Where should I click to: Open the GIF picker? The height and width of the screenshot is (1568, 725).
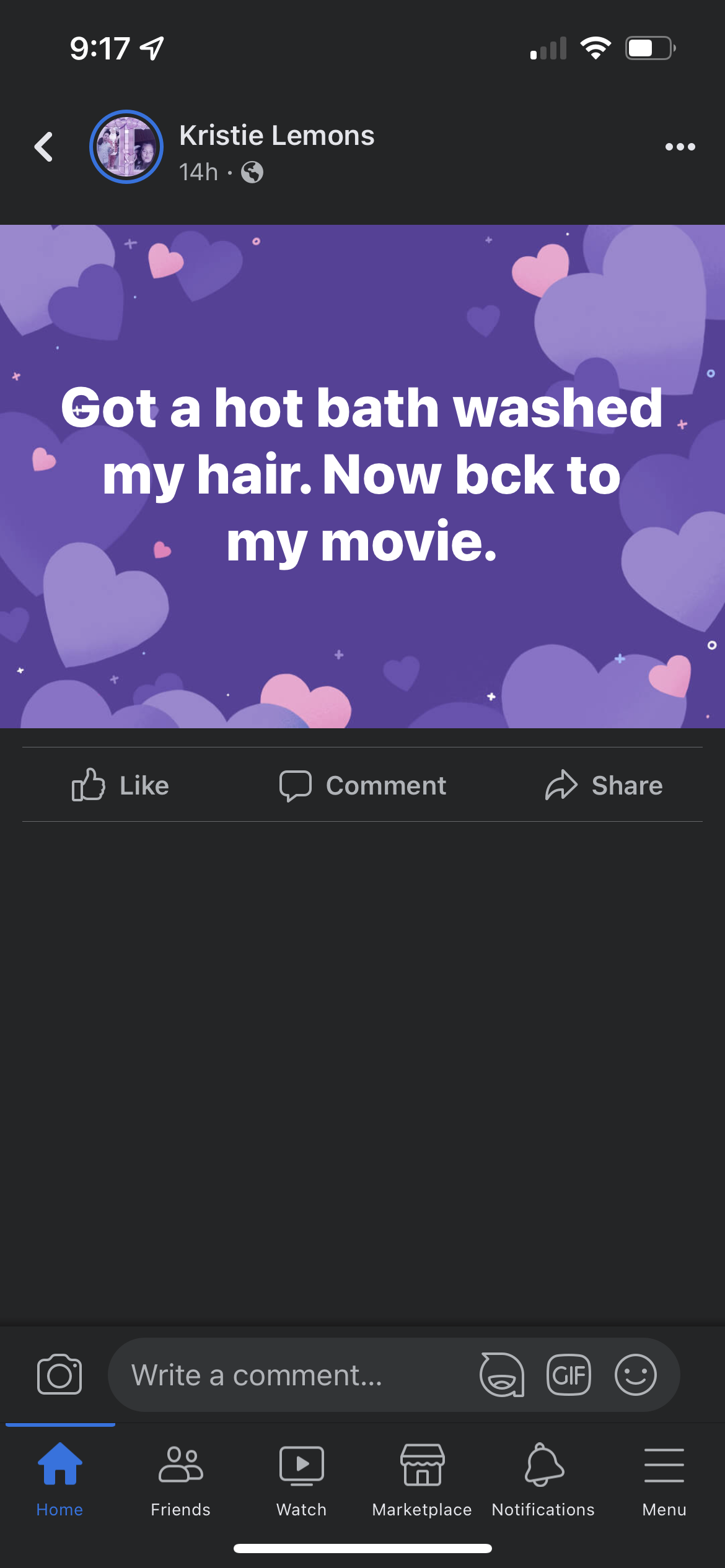pyautogui.click(x=569, y=1375)
